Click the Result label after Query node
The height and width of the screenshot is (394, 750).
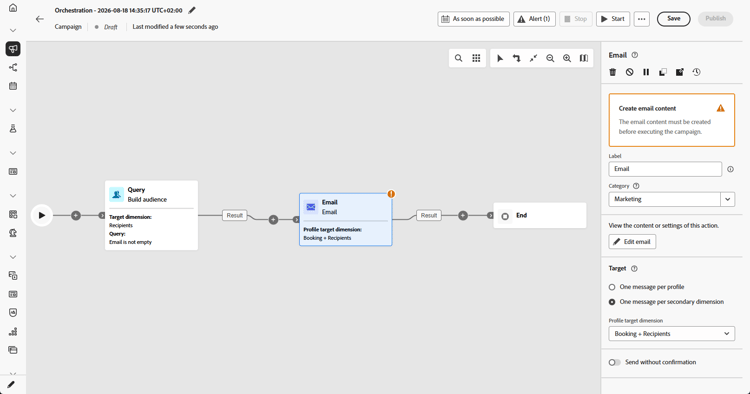[x=234, y=216]
